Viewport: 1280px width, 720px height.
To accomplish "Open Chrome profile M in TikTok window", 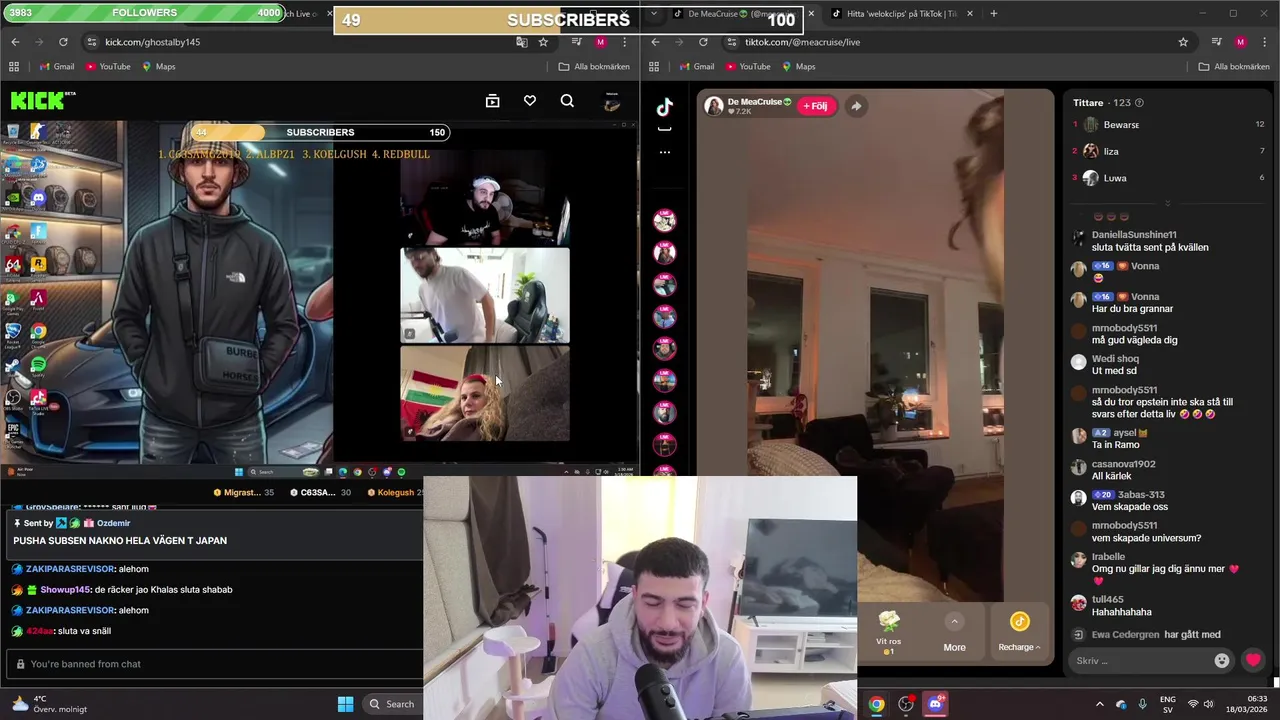I will [x=1240, y=42].
